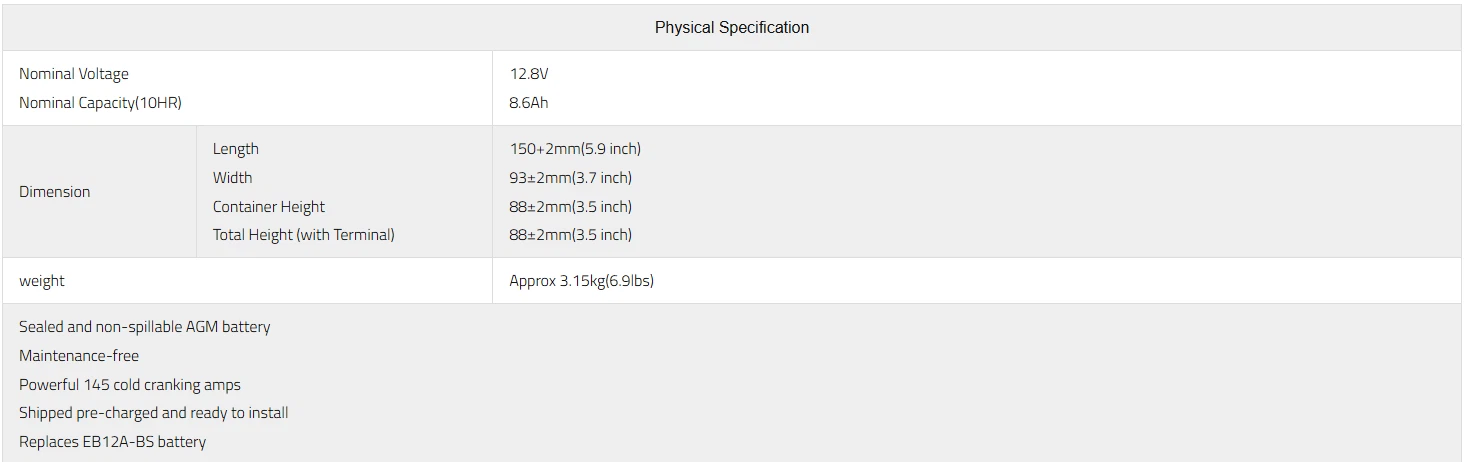Click the Width label
Screen dimensions: 1466x462
(x=232, y=178)
